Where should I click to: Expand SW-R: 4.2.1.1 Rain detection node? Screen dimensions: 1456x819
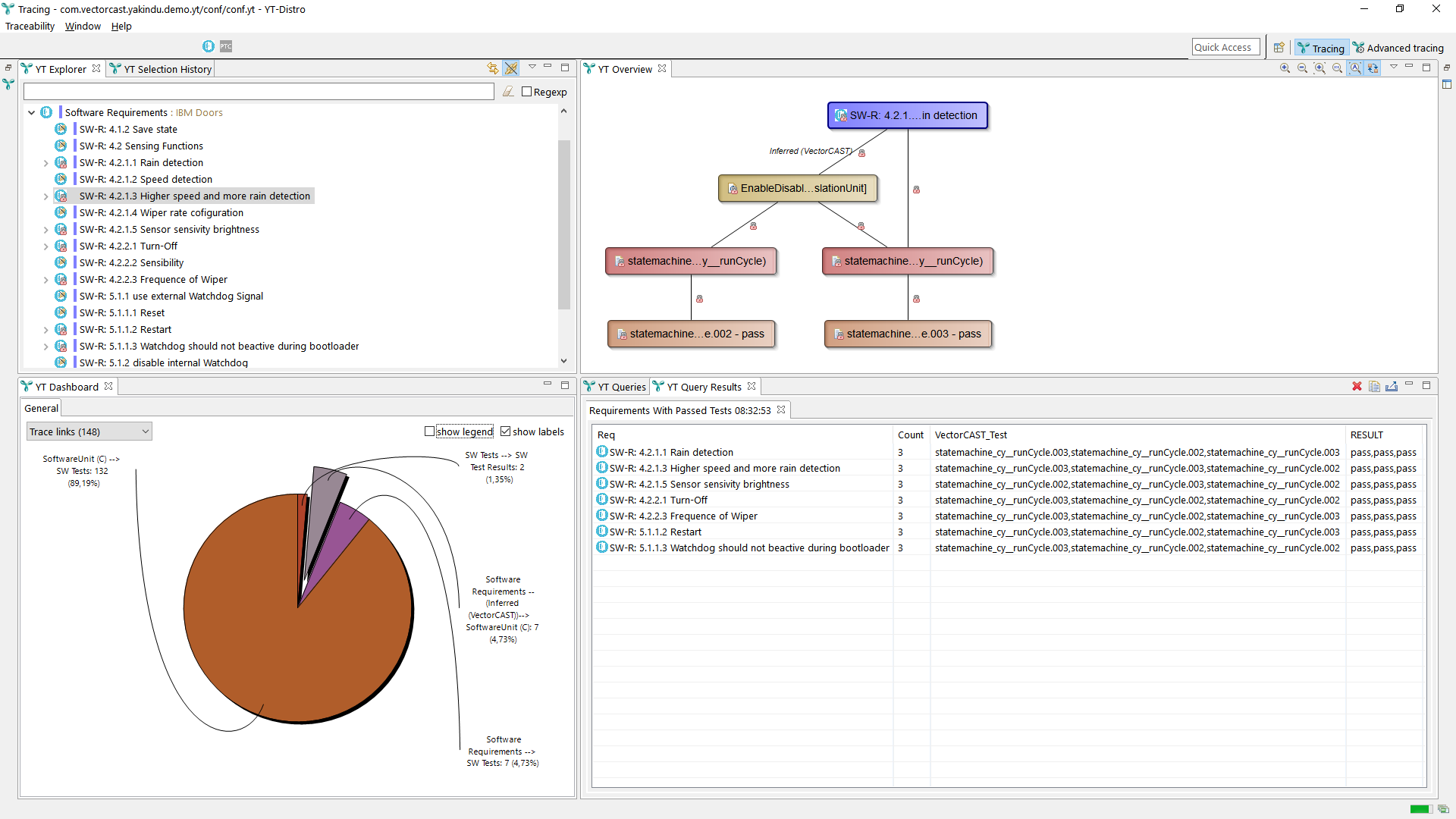45,163
